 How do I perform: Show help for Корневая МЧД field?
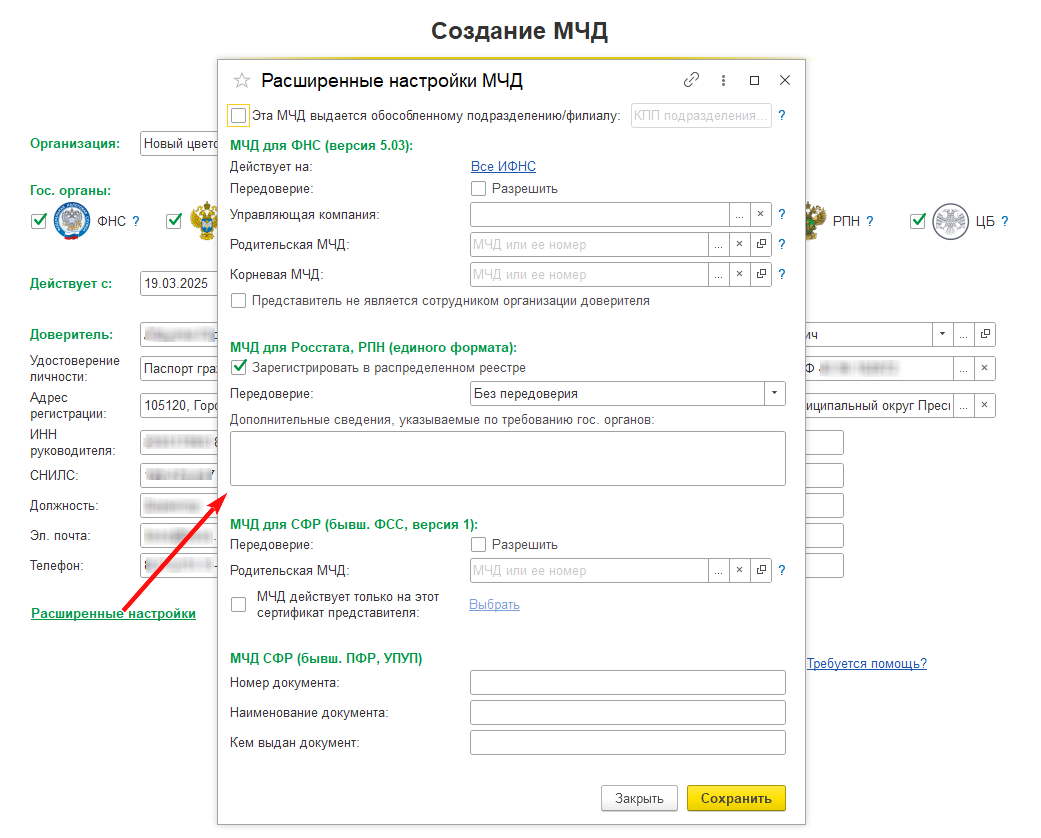click(782, 274)
